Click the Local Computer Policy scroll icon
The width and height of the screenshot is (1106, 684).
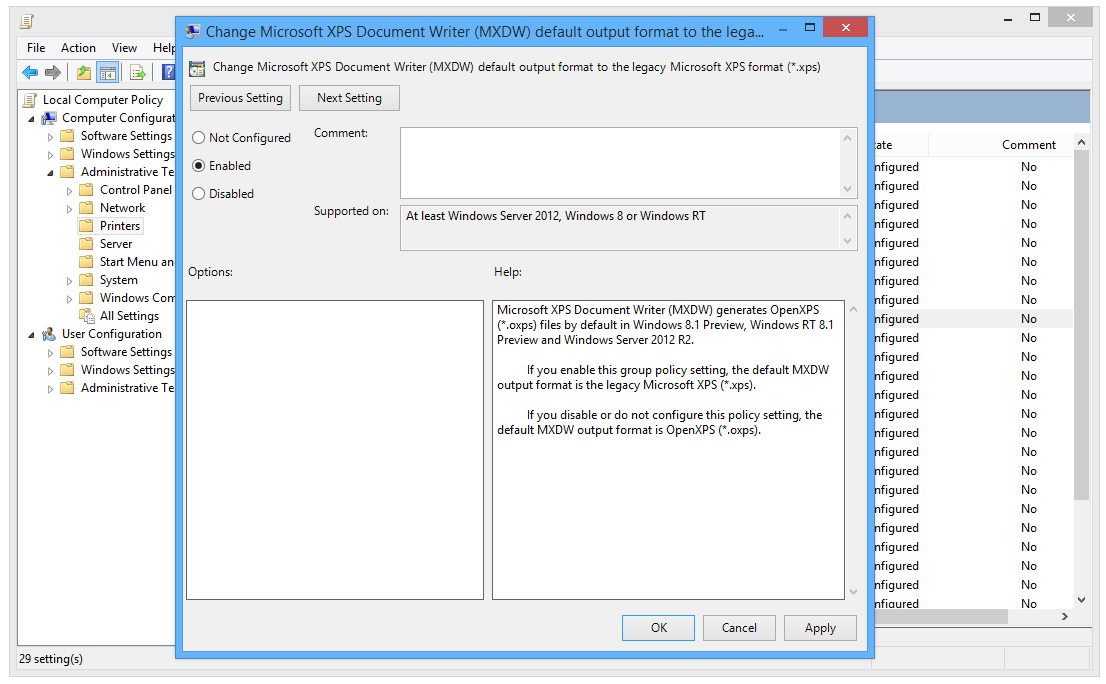[x=28, y=99]
